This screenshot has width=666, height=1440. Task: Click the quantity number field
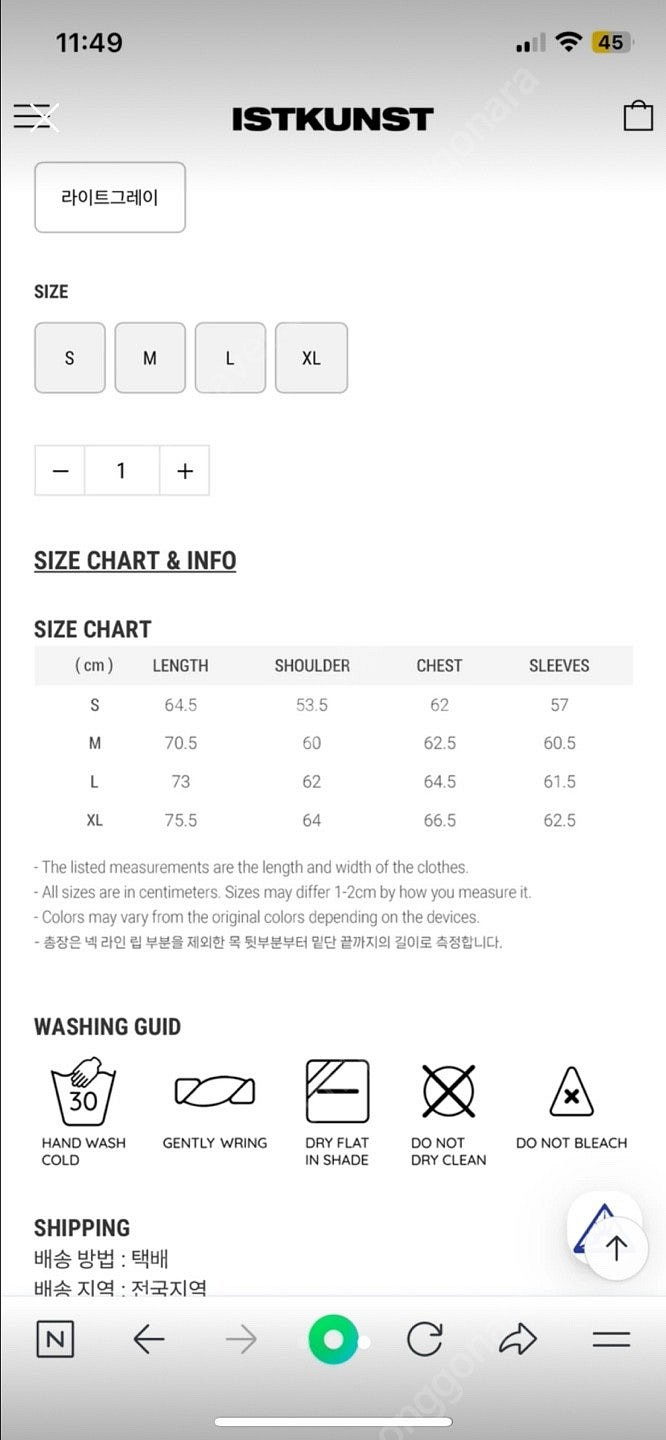coord(122,471)
